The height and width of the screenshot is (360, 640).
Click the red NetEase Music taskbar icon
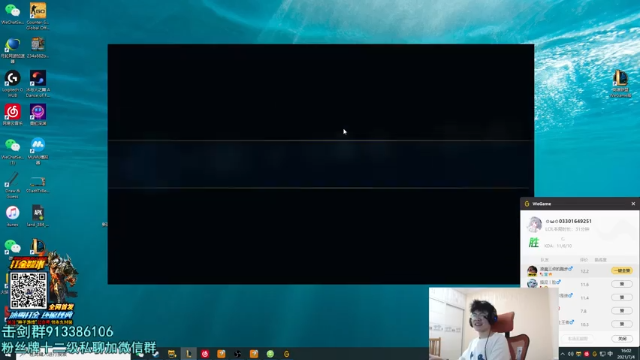coord(205,354)
